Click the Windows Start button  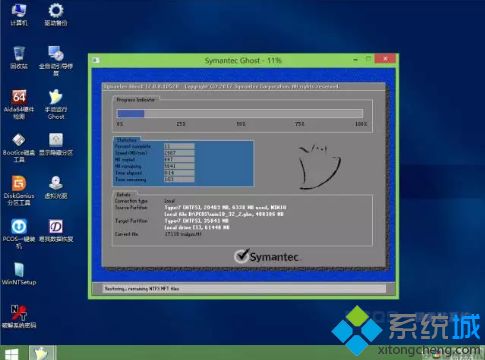tap(11, 354)
